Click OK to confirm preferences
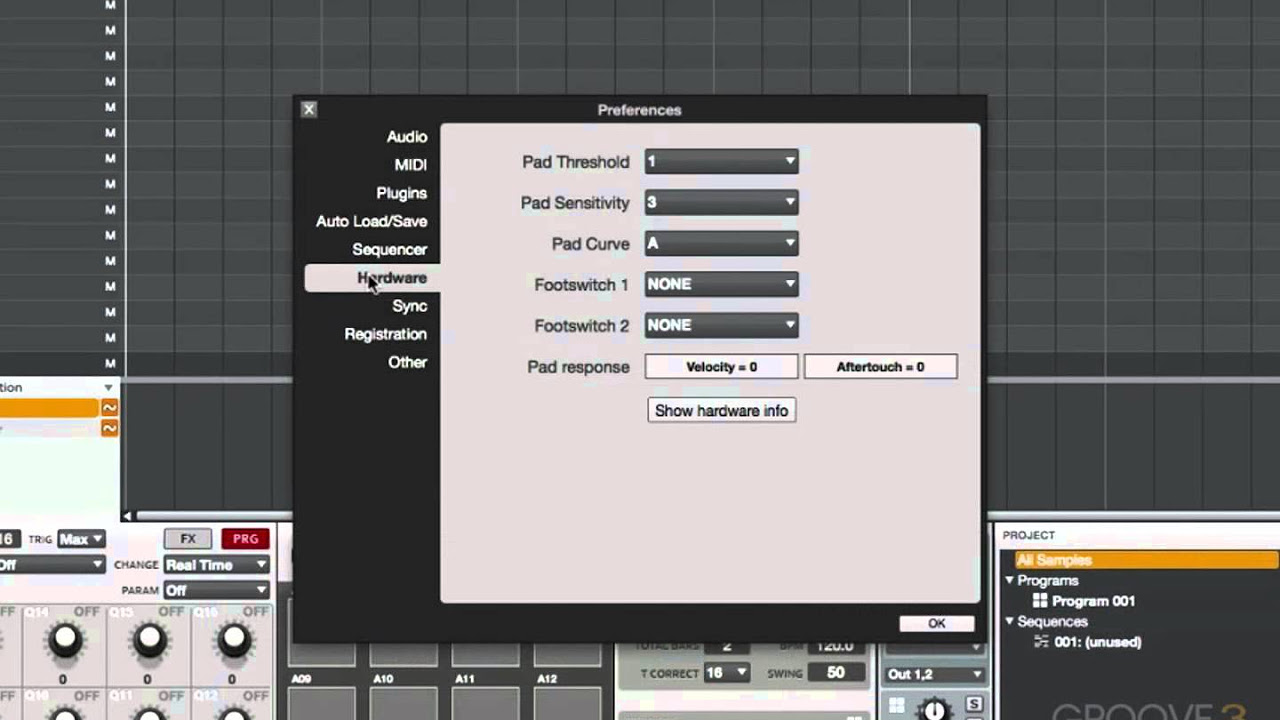 (x=936, y=623)
